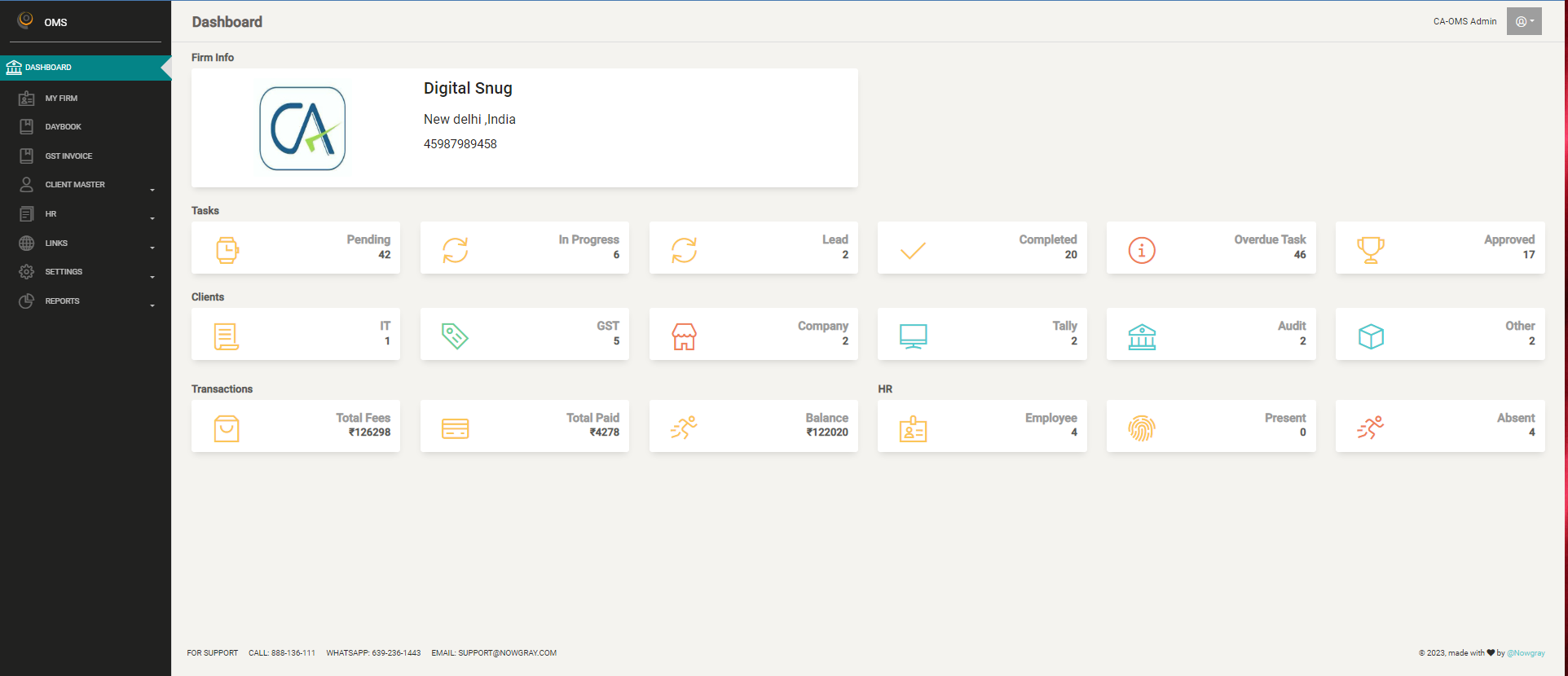The height and width of the screenshot is (676, 1568).
Task: Click the Total Fees bag icon
Action: click(x=227, y=428)
